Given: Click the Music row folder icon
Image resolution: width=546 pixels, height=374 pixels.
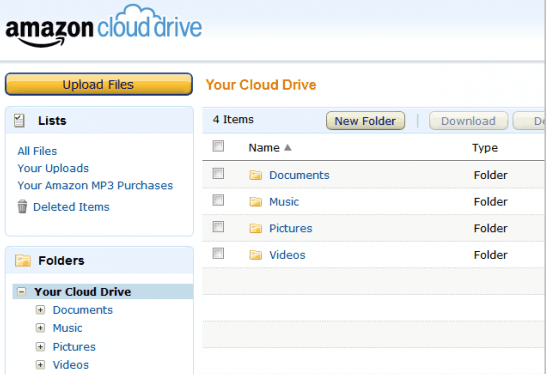Looking at the screenshot, I should click(256, 202).
